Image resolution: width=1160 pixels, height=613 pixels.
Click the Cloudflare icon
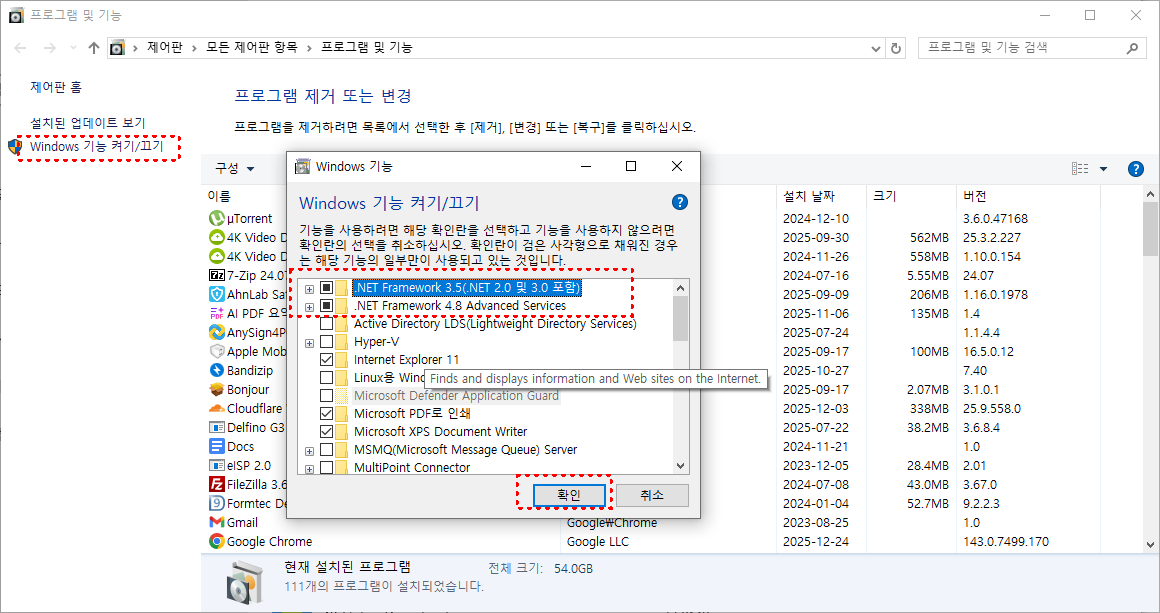(217, 408)
